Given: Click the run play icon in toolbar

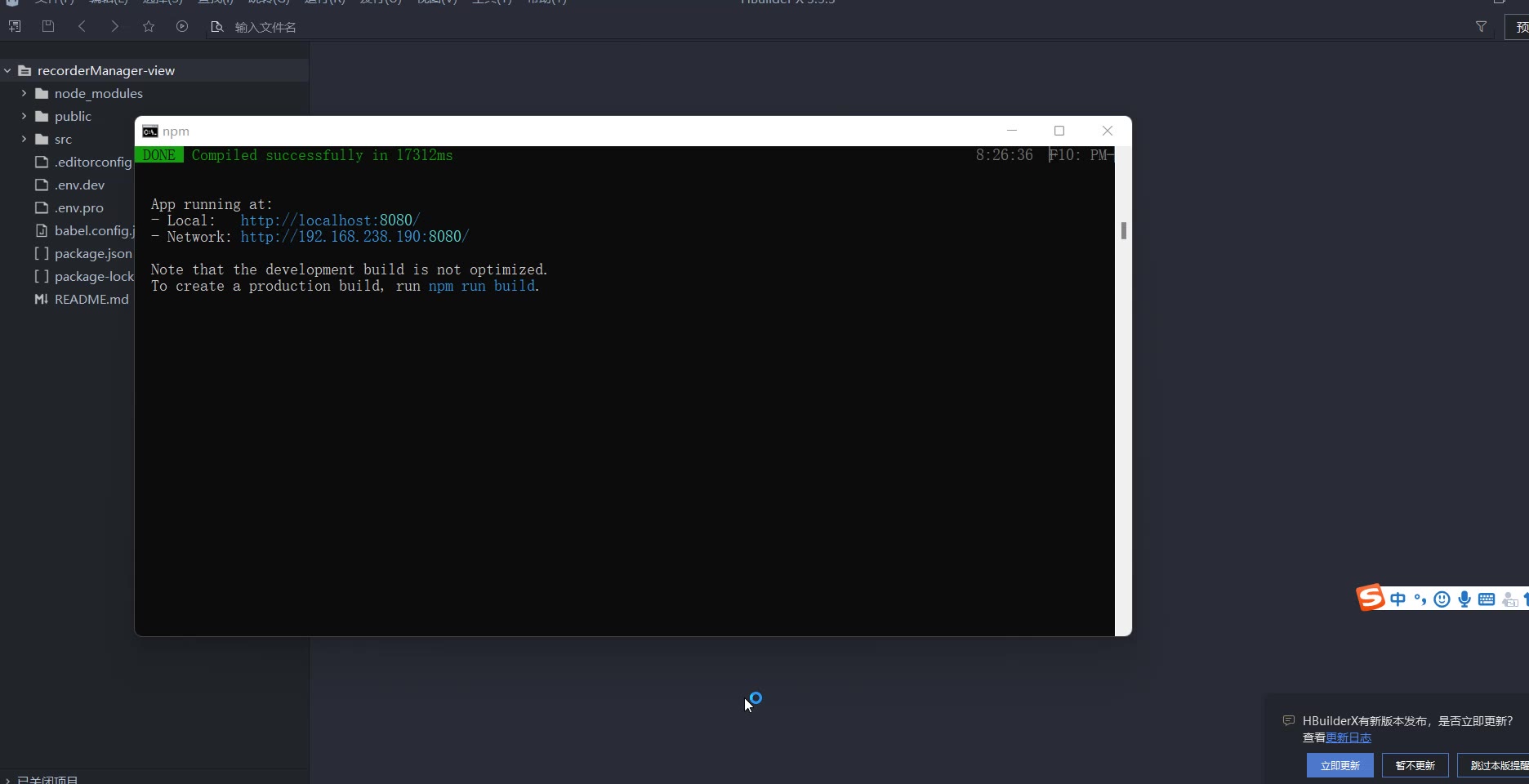Looking at the screenshot, I should tap(182, 27).
